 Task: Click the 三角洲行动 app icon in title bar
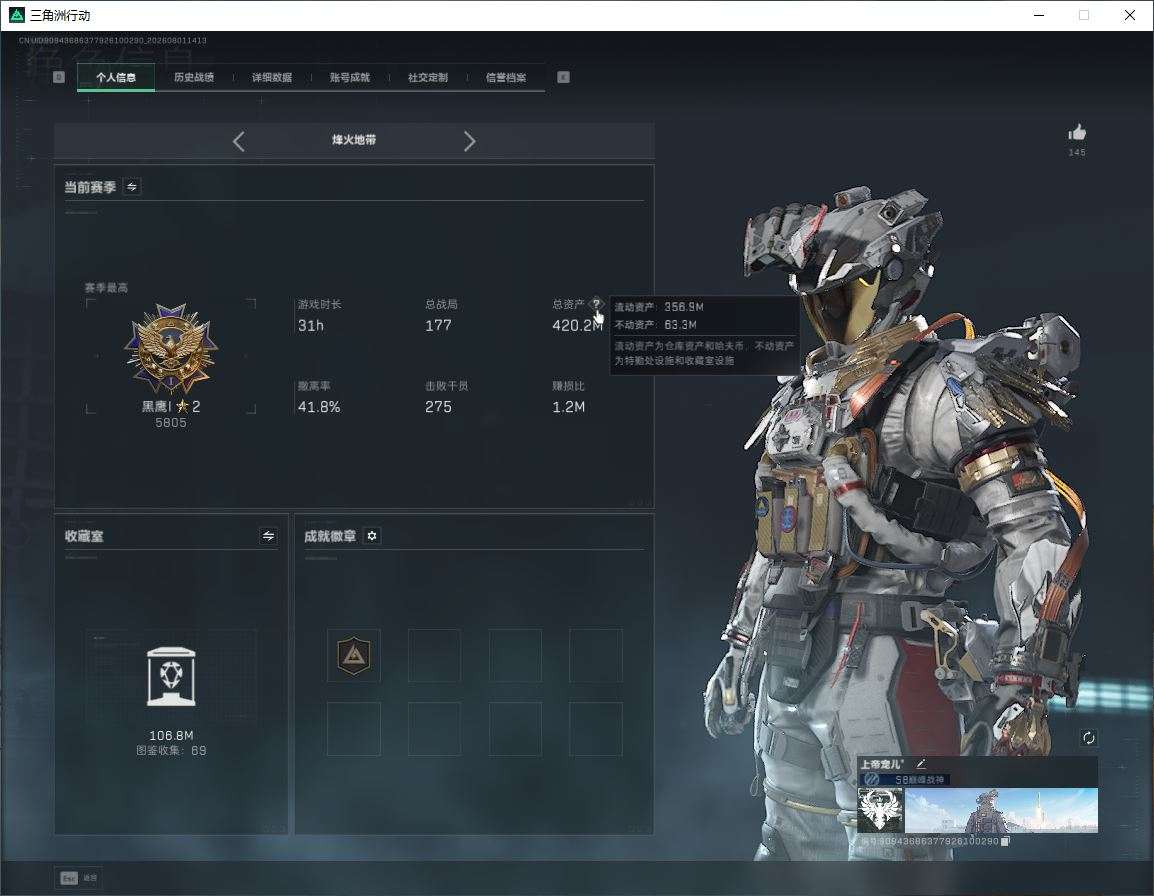tap(16, 15)
